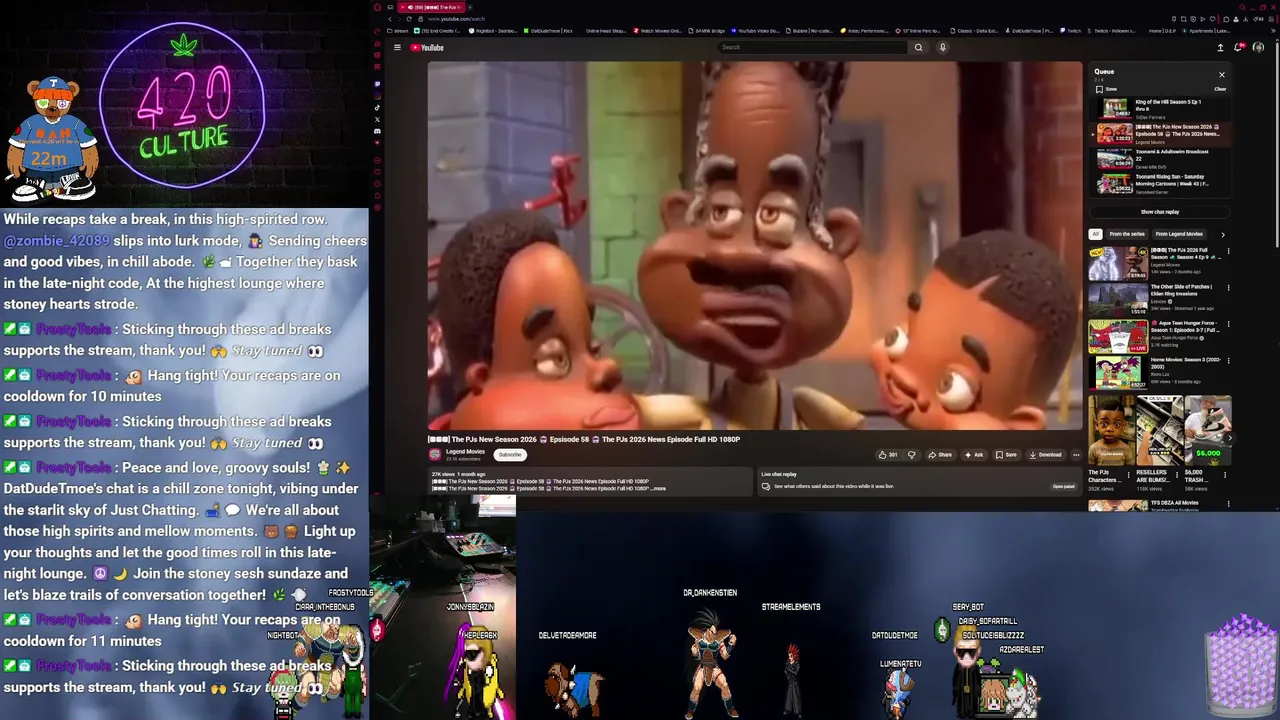Open the Legend Movies channel name

465,451
